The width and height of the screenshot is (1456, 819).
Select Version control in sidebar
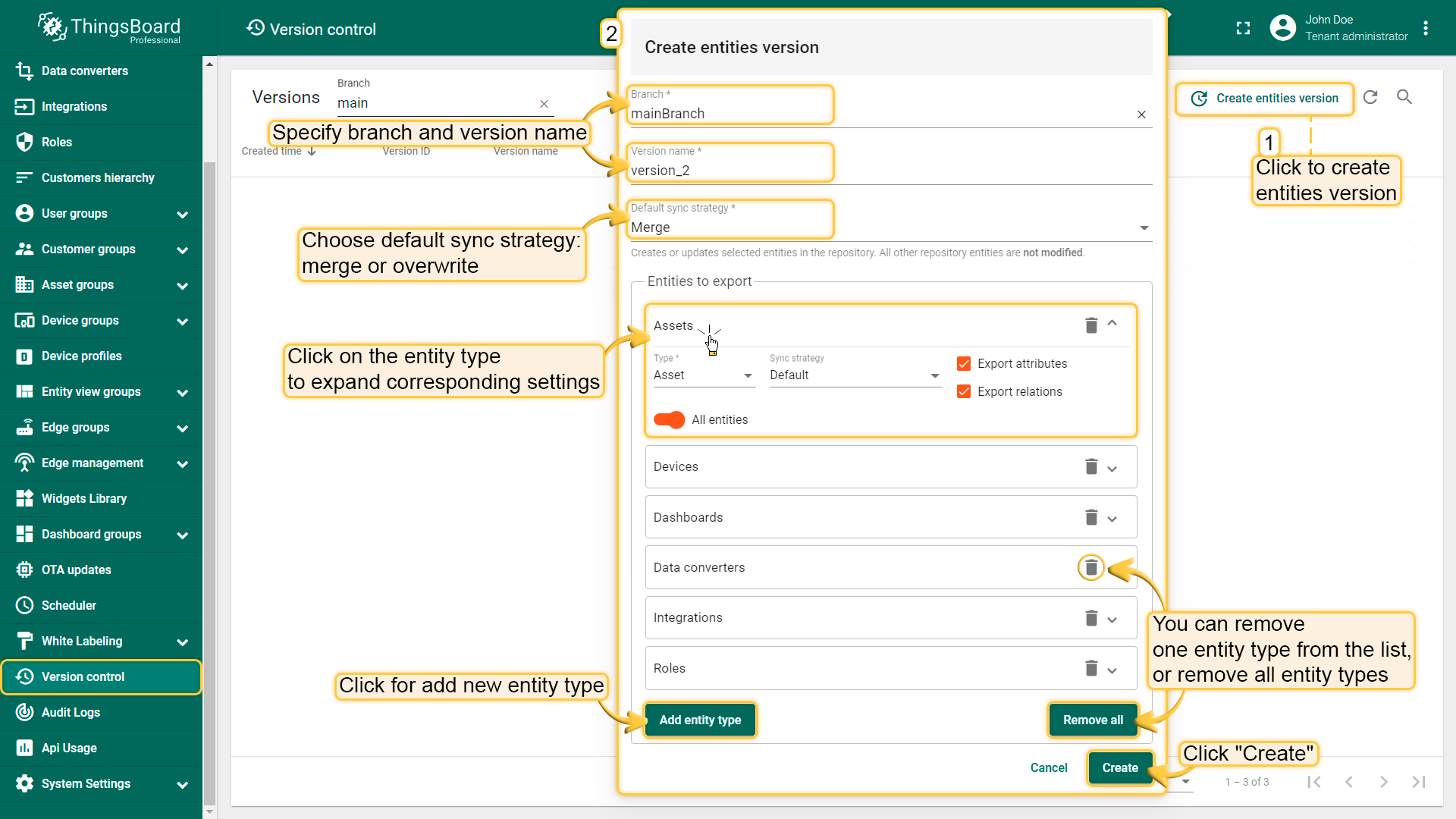click(102, 677)
